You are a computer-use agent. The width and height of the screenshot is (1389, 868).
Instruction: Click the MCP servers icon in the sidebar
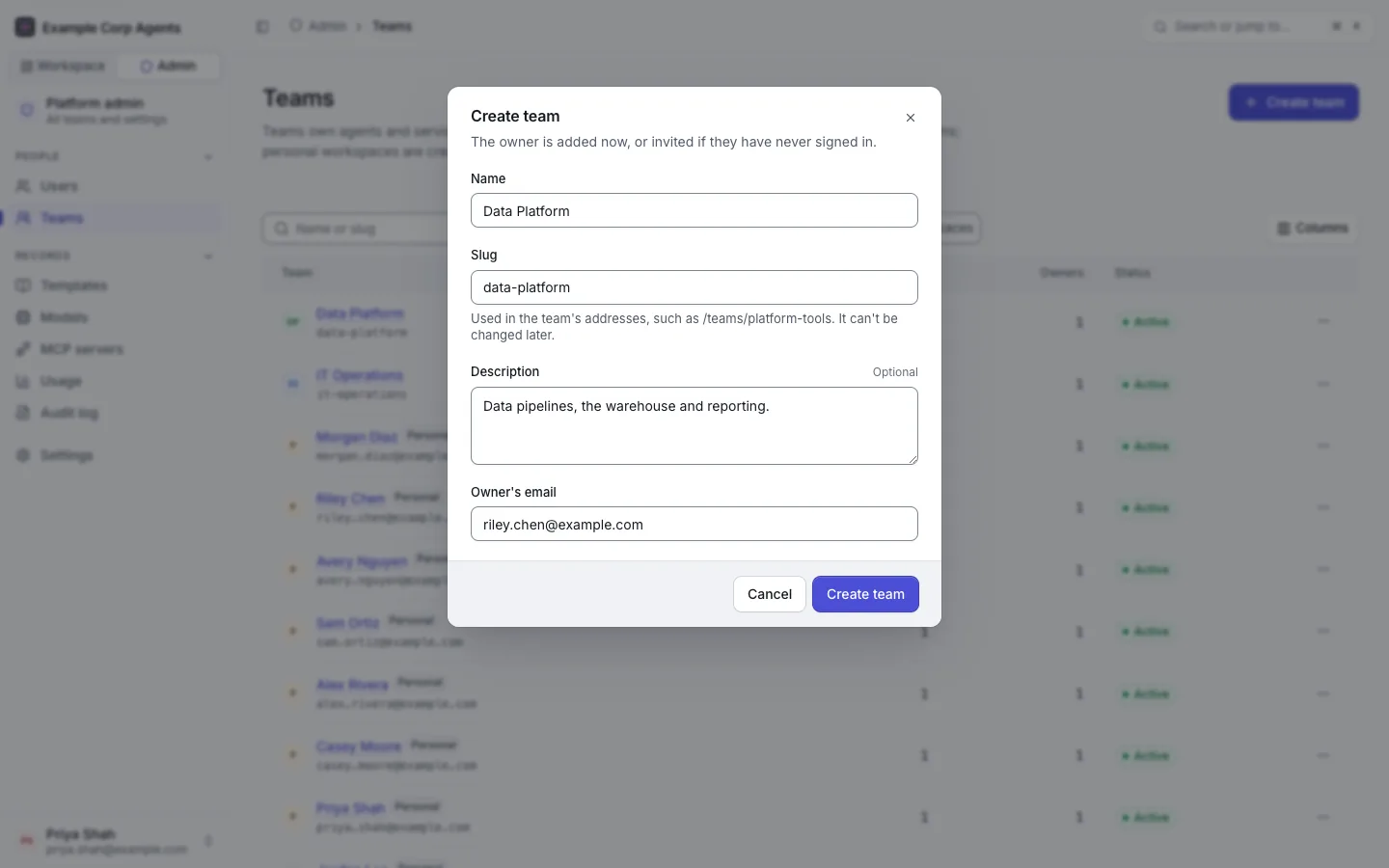[x=24, y=349]
